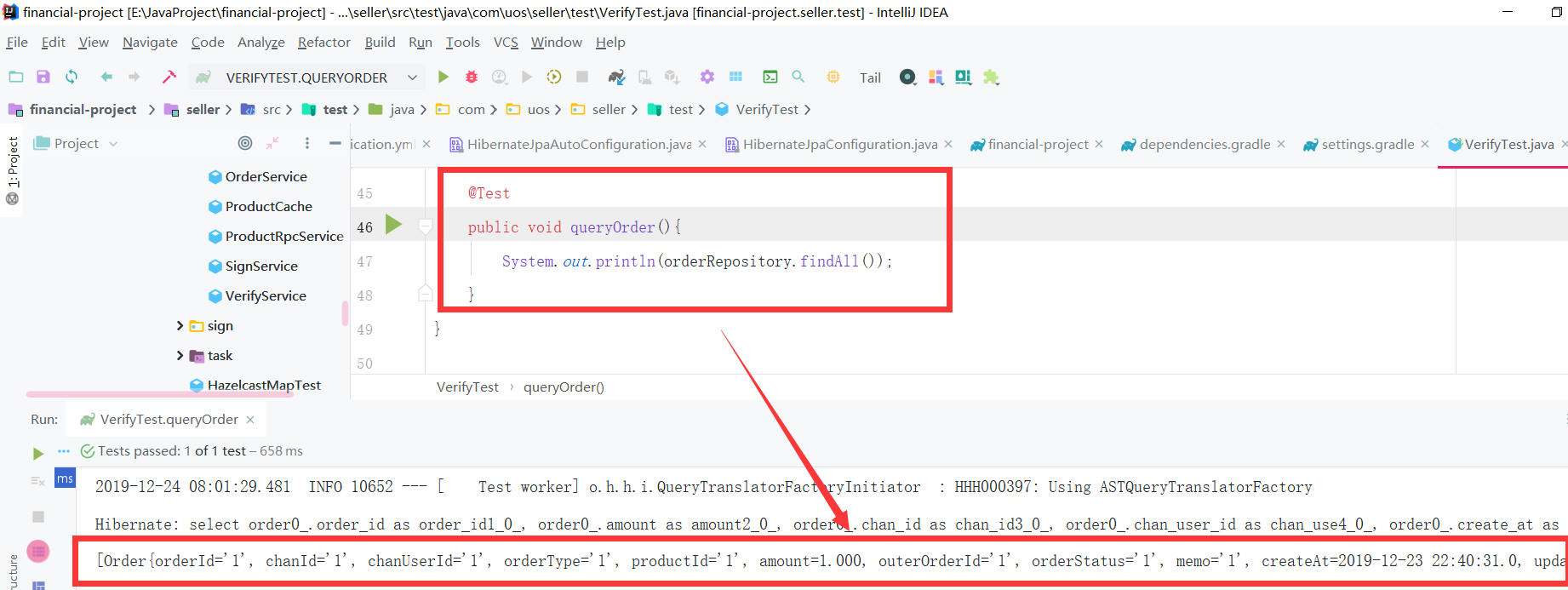Open the blue ellipsis menu in Run panel
This screenshot has width=1568, height=590.
click(x=64, y=451)
